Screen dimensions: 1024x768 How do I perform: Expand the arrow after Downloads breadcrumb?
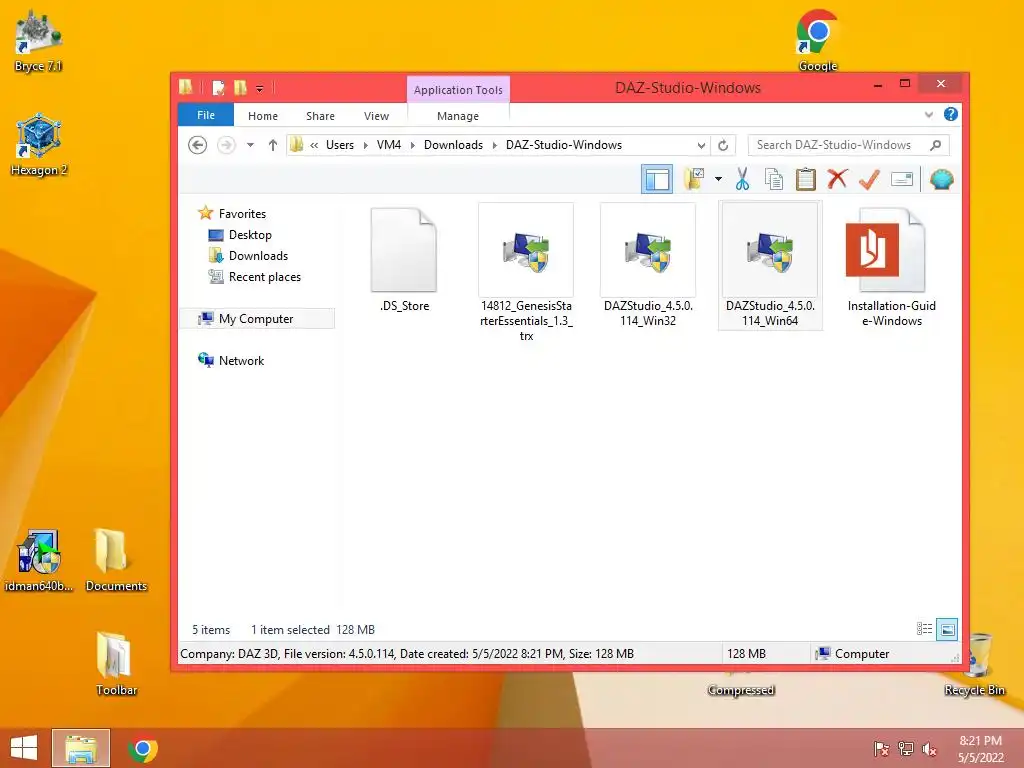pyautogui.click(x=494, y=145)
